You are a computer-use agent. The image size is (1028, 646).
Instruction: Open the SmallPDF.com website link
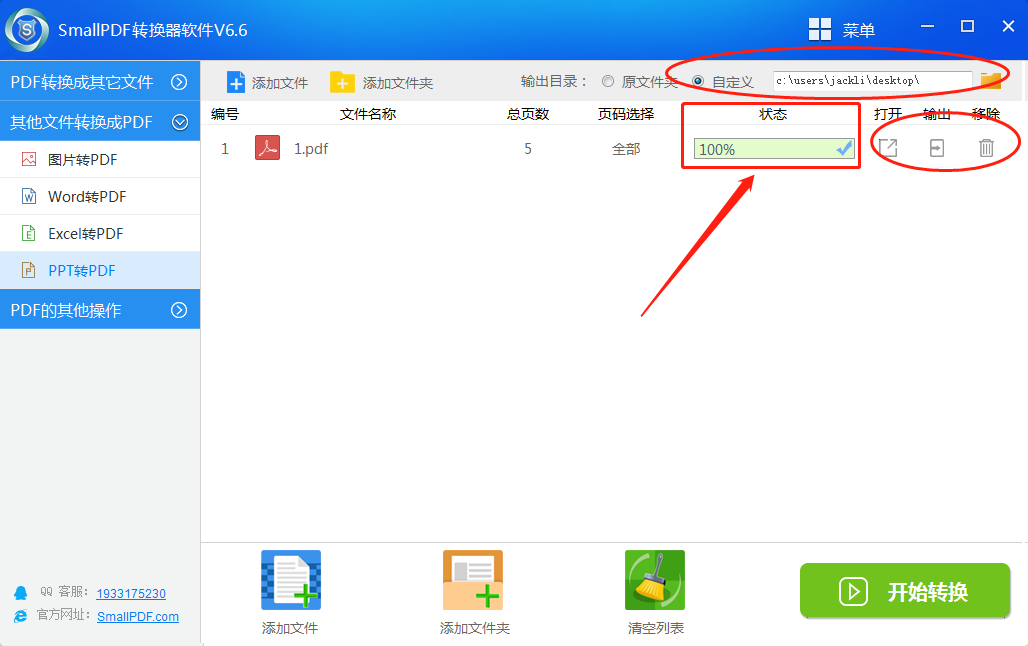(138, 617)
